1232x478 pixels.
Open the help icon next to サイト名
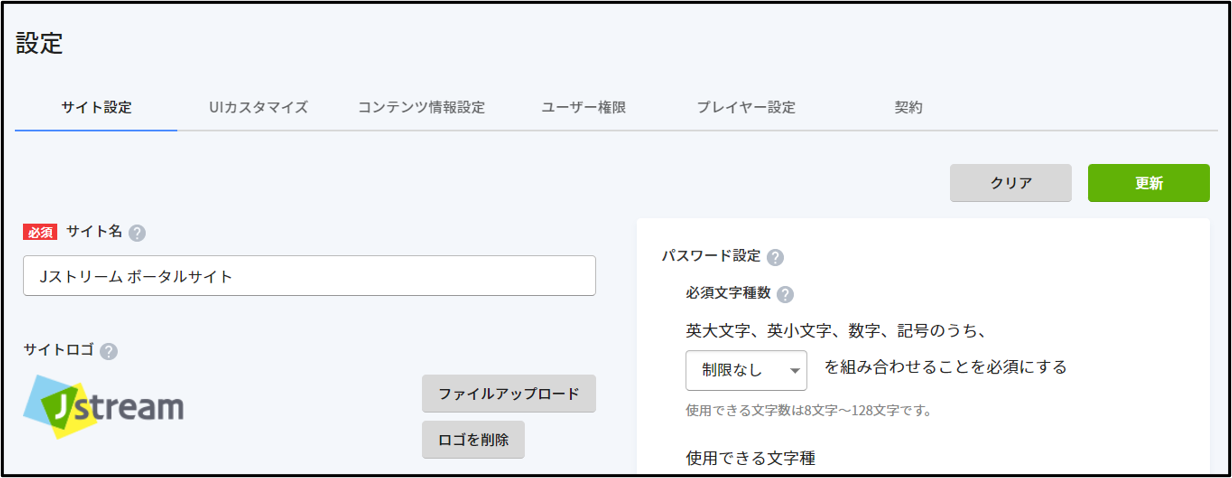137,233
